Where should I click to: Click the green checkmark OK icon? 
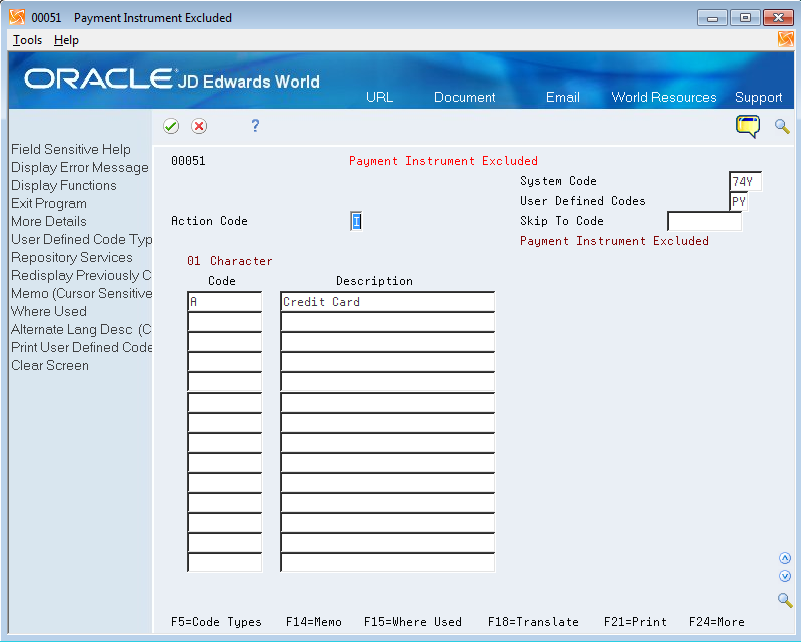tap(171, 126)
